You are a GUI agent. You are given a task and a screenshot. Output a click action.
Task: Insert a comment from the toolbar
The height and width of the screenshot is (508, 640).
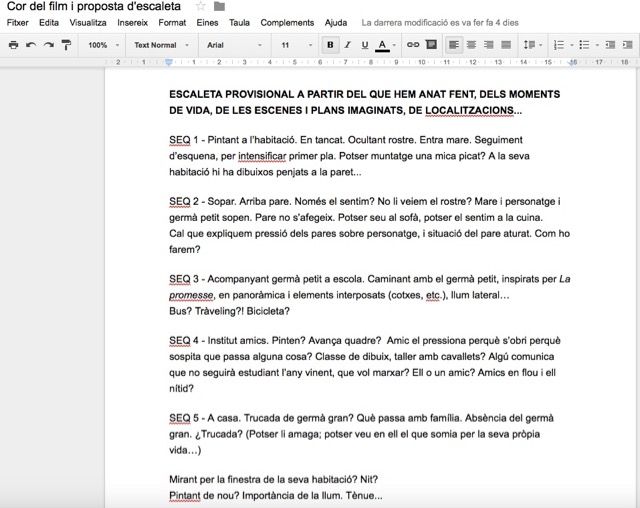pos(431,44)
